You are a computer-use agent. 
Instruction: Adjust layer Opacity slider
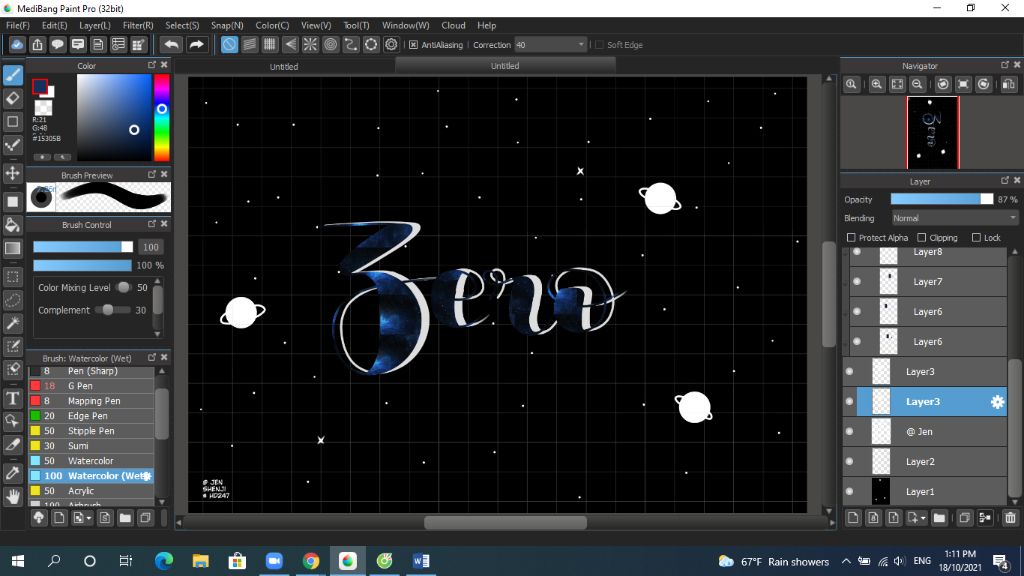point(941,199)
